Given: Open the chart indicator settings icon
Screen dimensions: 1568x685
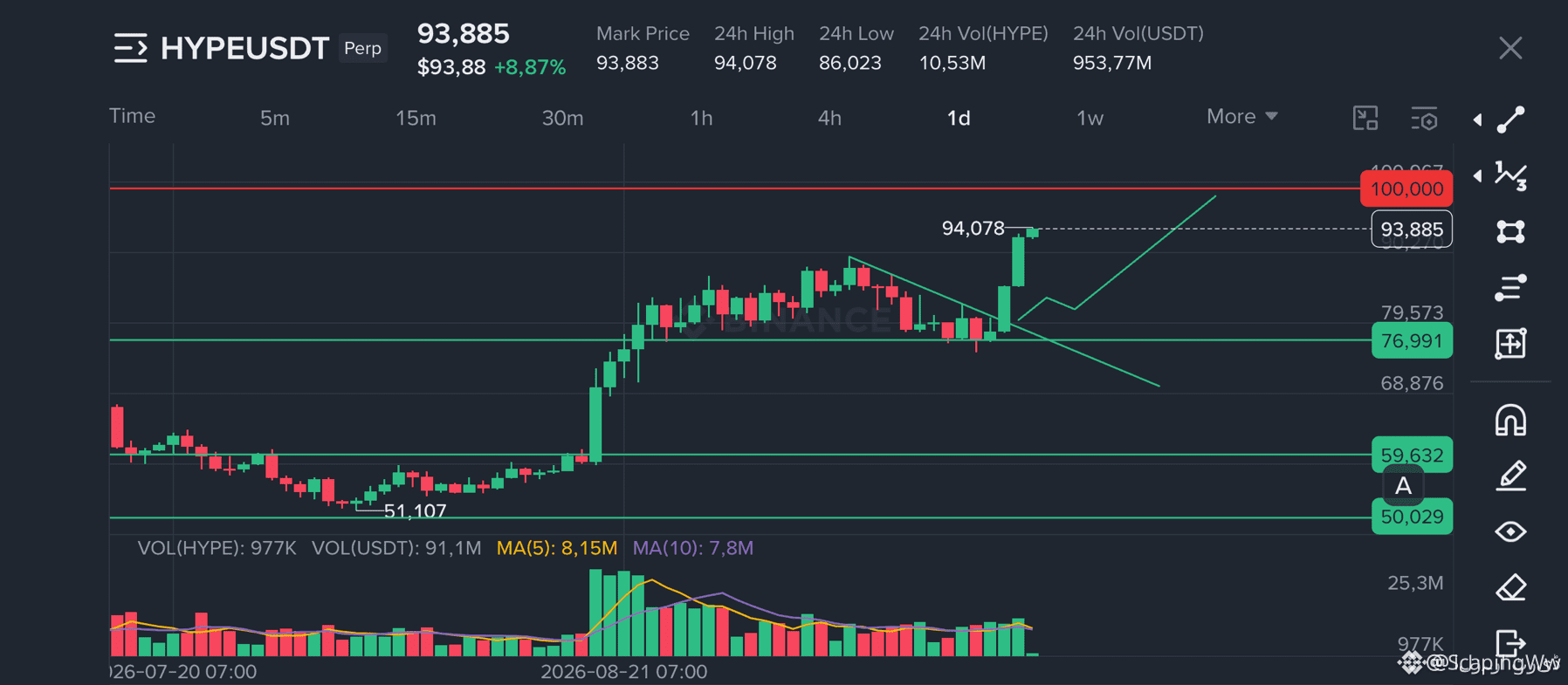Looking at the screenshot, I should coord(1424,119).
